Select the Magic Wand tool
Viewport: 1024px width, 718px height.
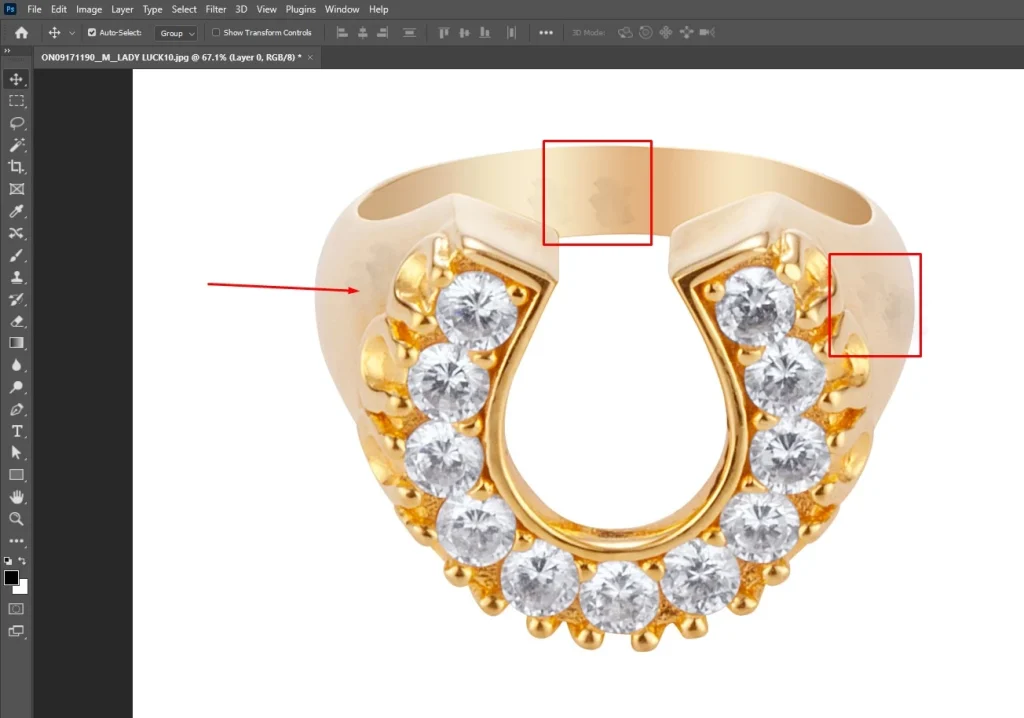click(16, 145)
